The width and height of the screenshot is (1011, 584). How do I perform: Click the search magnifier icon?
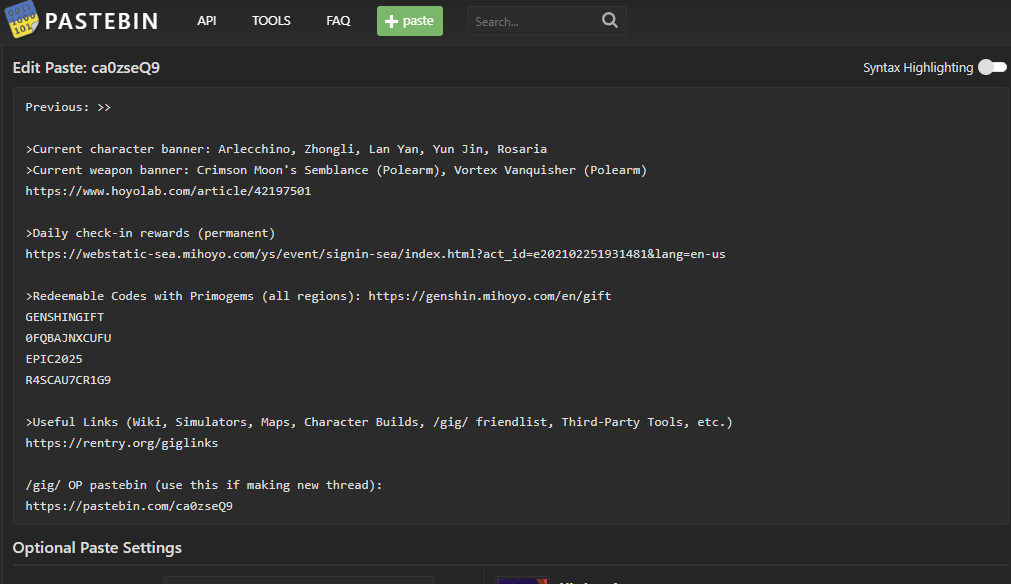click(609, 21)
